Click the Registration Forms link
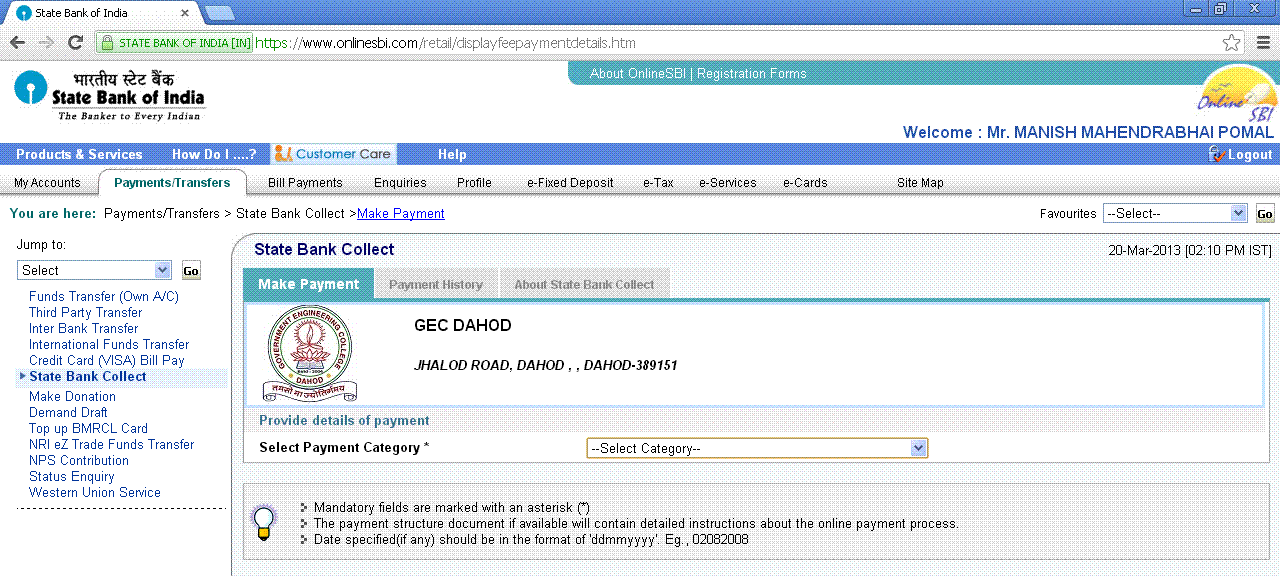1280x576 pixels. point(752,74)
